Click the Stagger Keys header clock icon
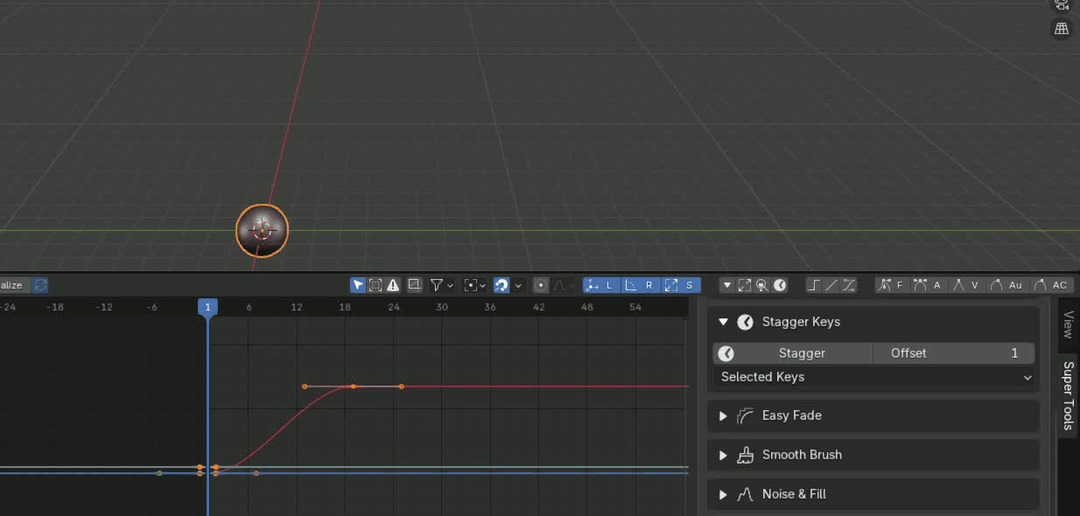This screenshot has height=516, width=1080. 745,322
